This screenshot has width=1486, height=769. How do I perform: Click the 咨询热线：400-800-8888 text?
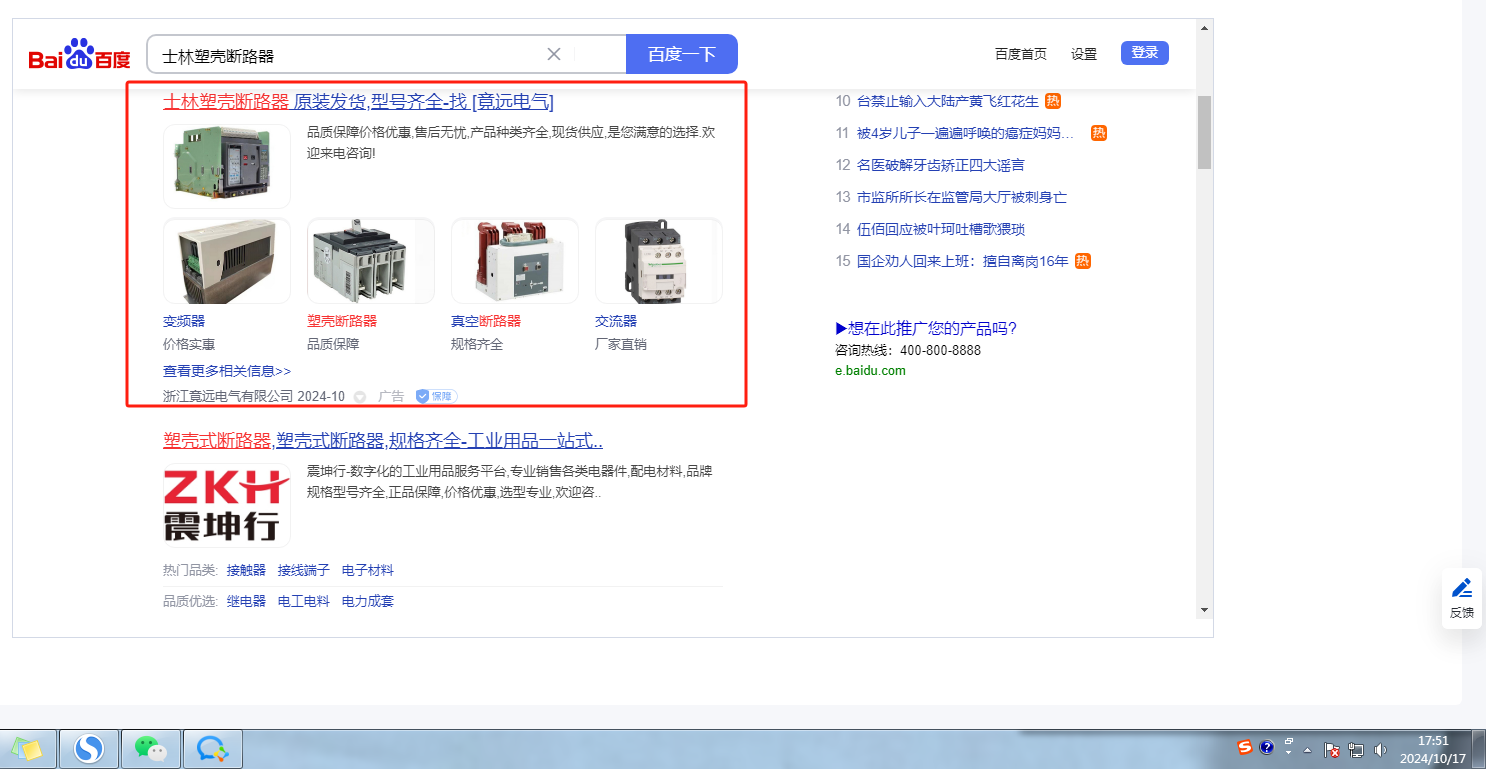[x=908, y=351]
